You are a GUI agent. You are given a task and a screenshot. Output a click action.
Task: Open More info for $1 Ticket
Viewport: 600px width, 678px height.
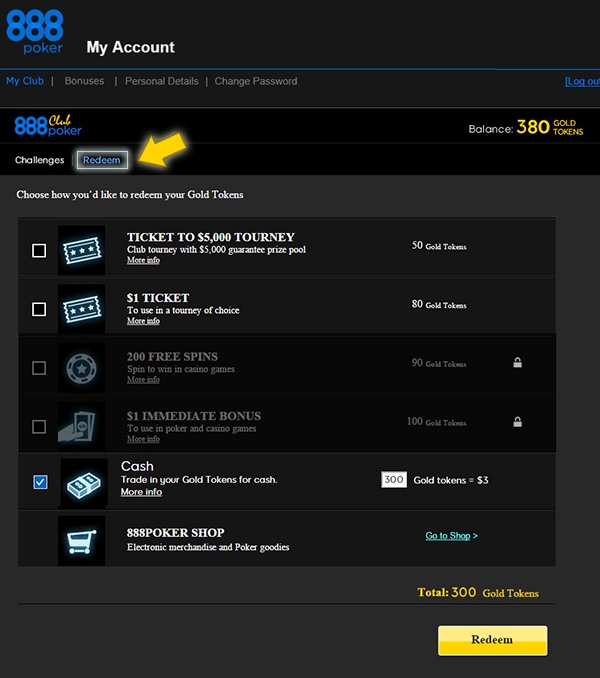pos(143,320)
